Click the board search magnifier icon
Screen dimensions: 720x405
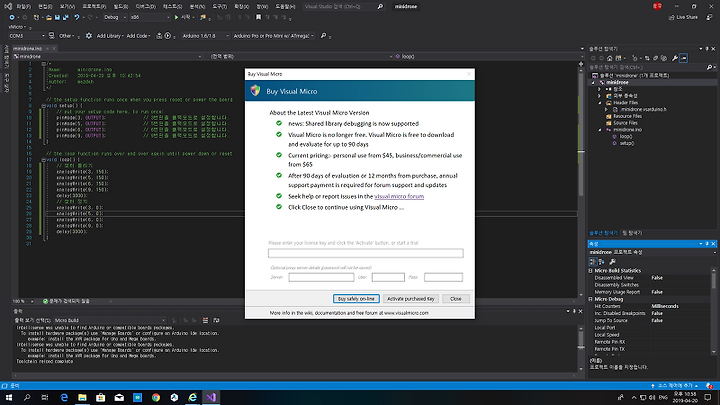coord(323,35)
